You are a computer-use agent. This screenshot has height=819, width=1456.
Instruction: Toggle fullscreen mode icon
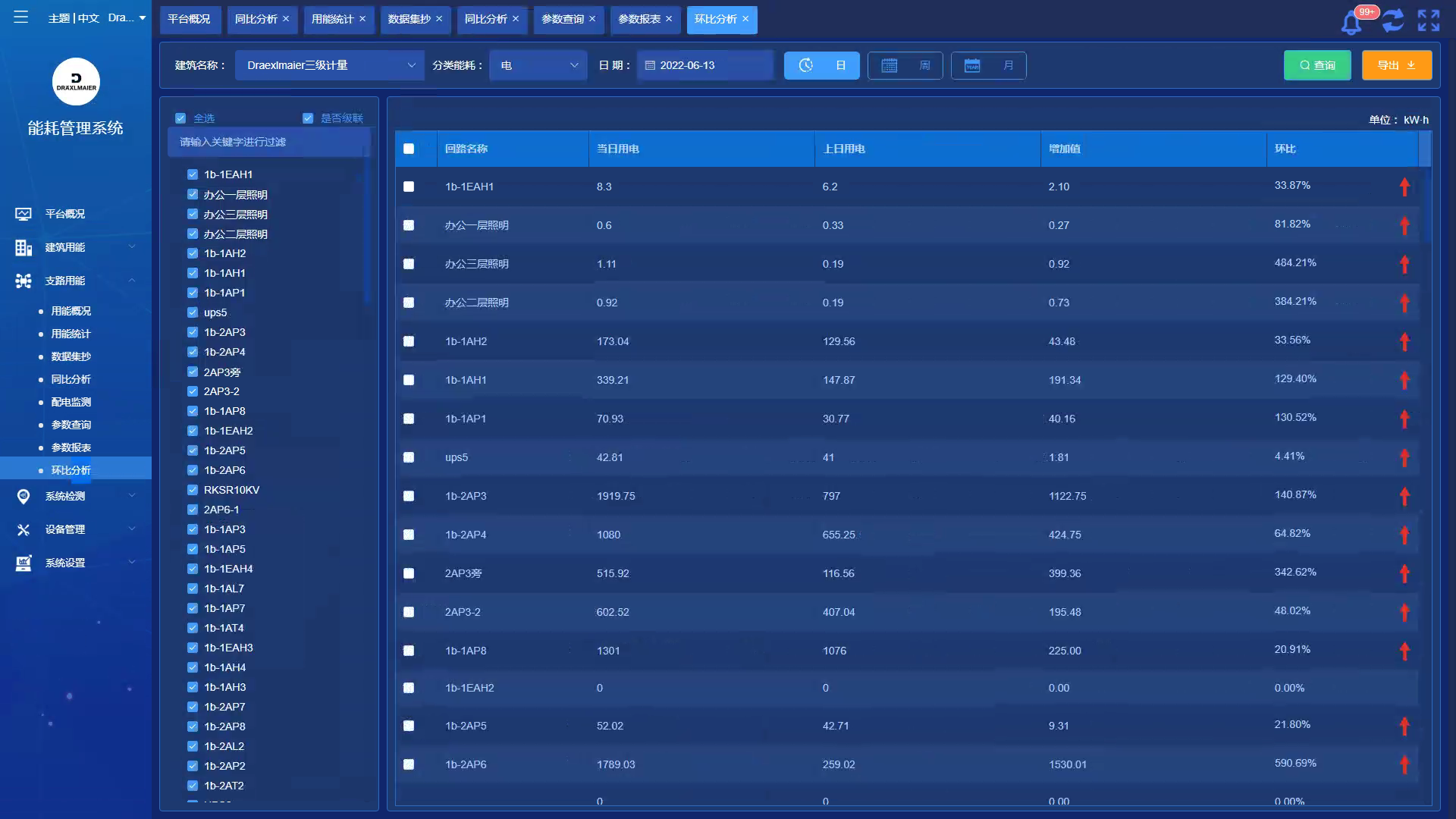1428,20
